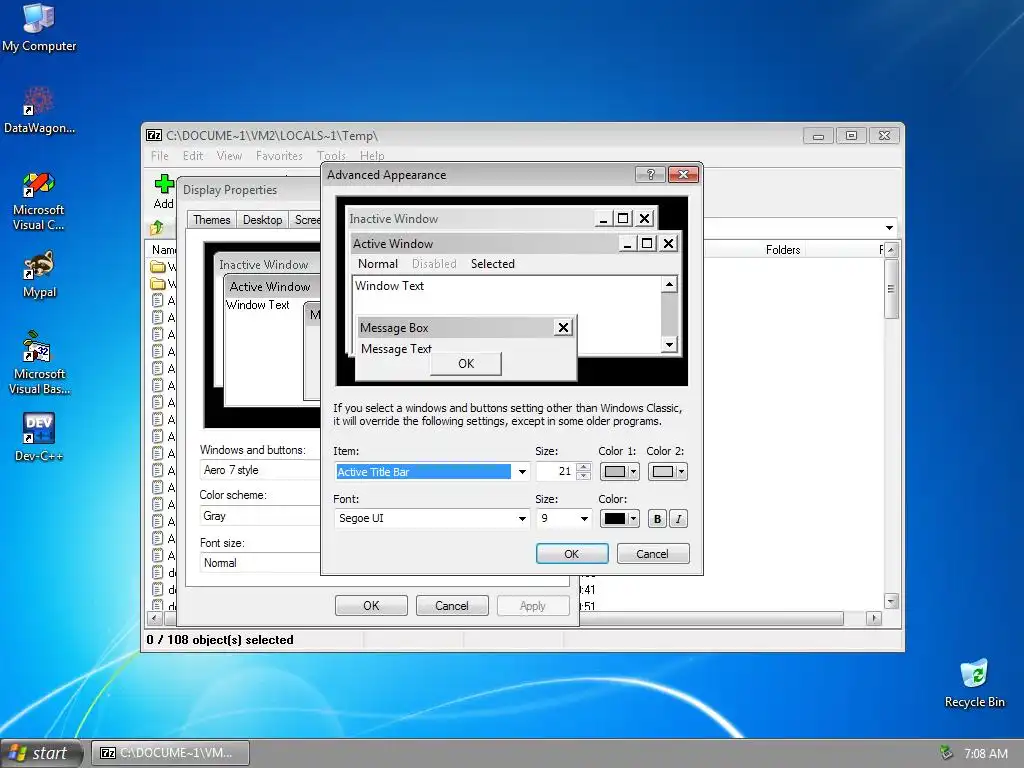1024x768 pixels.
Task: Click taskbar clock showing 7:08 AM
Action: [x=985, y=753]
